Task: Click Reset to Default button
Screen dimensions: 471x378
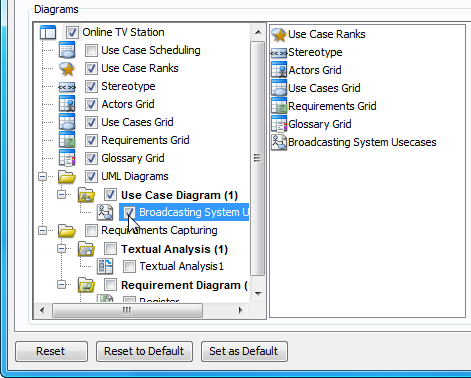Action: tap(144, 351)
